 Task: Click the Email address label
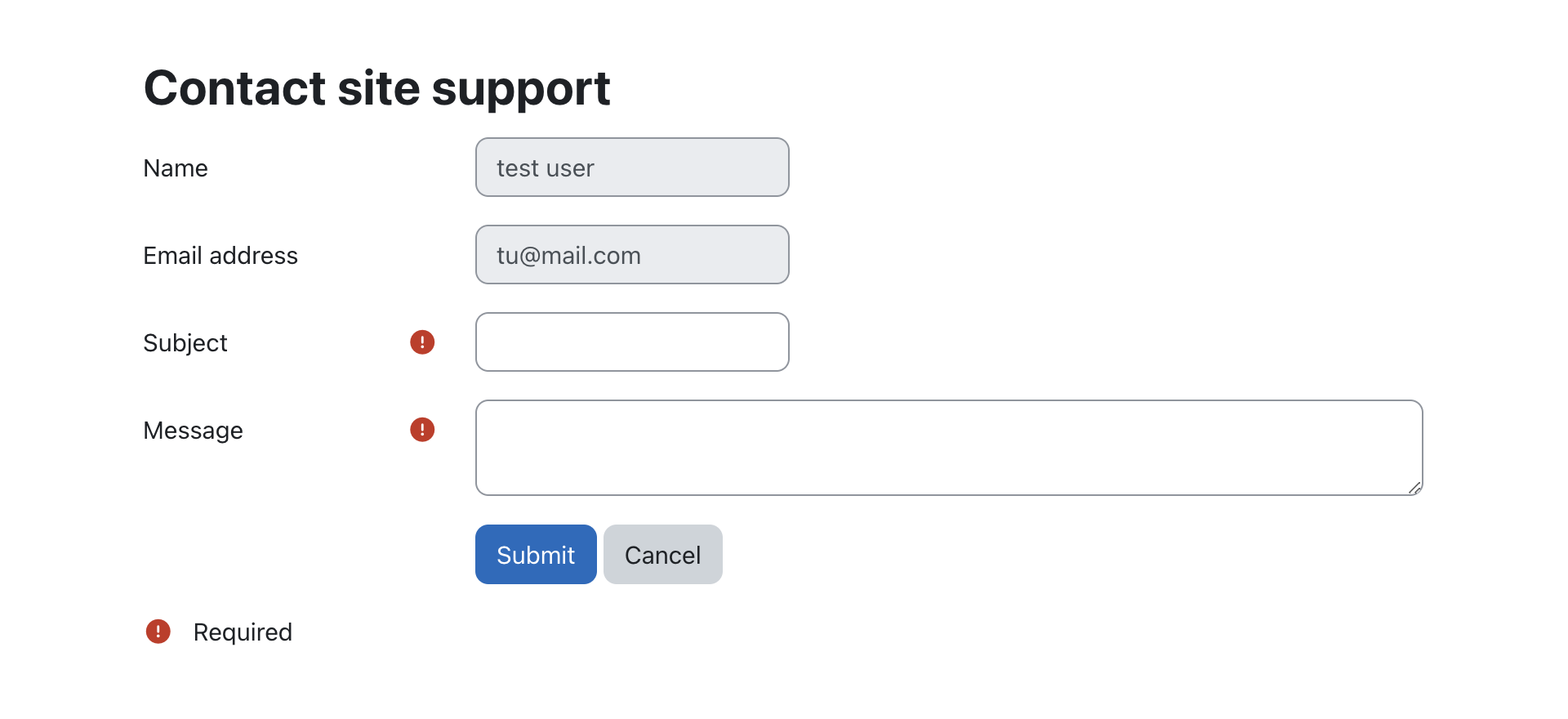220,256
